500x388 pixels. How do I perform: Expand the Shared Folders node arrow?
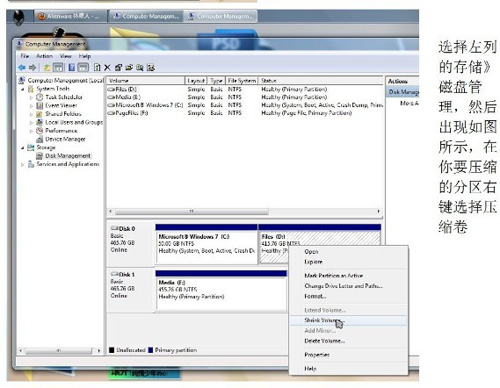click(x=31, y=114)
